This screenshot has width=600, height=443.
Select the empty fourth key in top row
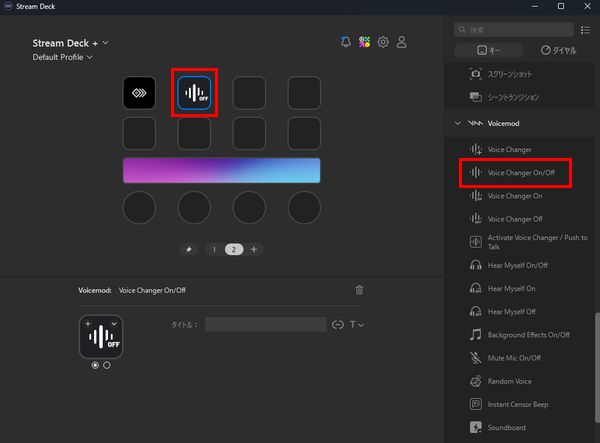(304, 93)
